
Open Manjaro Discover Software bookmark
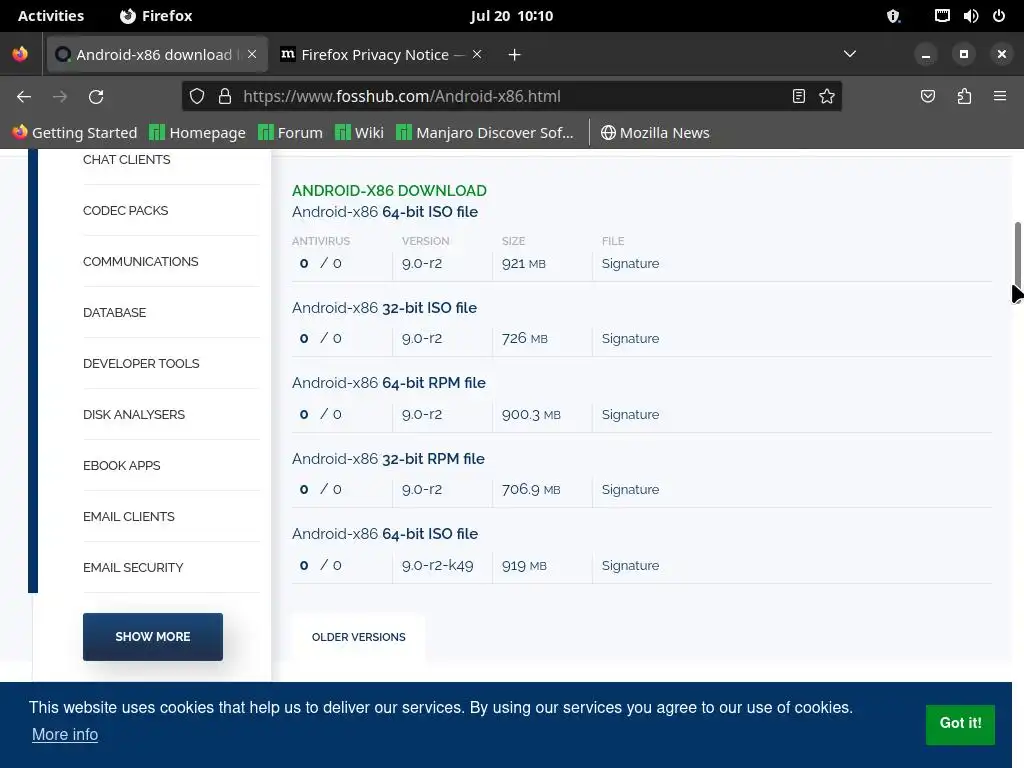485,133
